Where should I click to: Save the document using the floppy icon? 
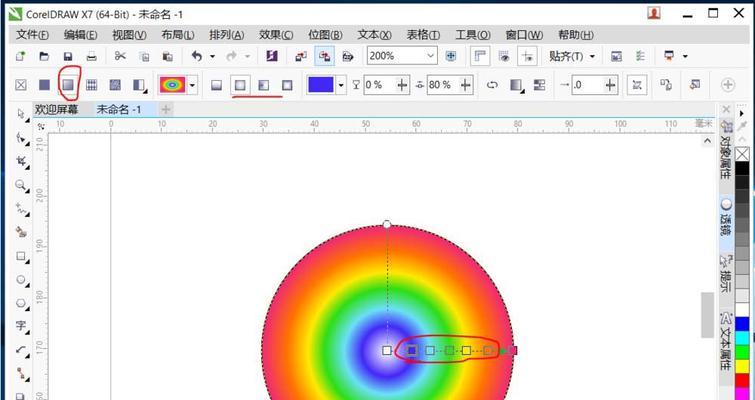[x=68, y=56]
